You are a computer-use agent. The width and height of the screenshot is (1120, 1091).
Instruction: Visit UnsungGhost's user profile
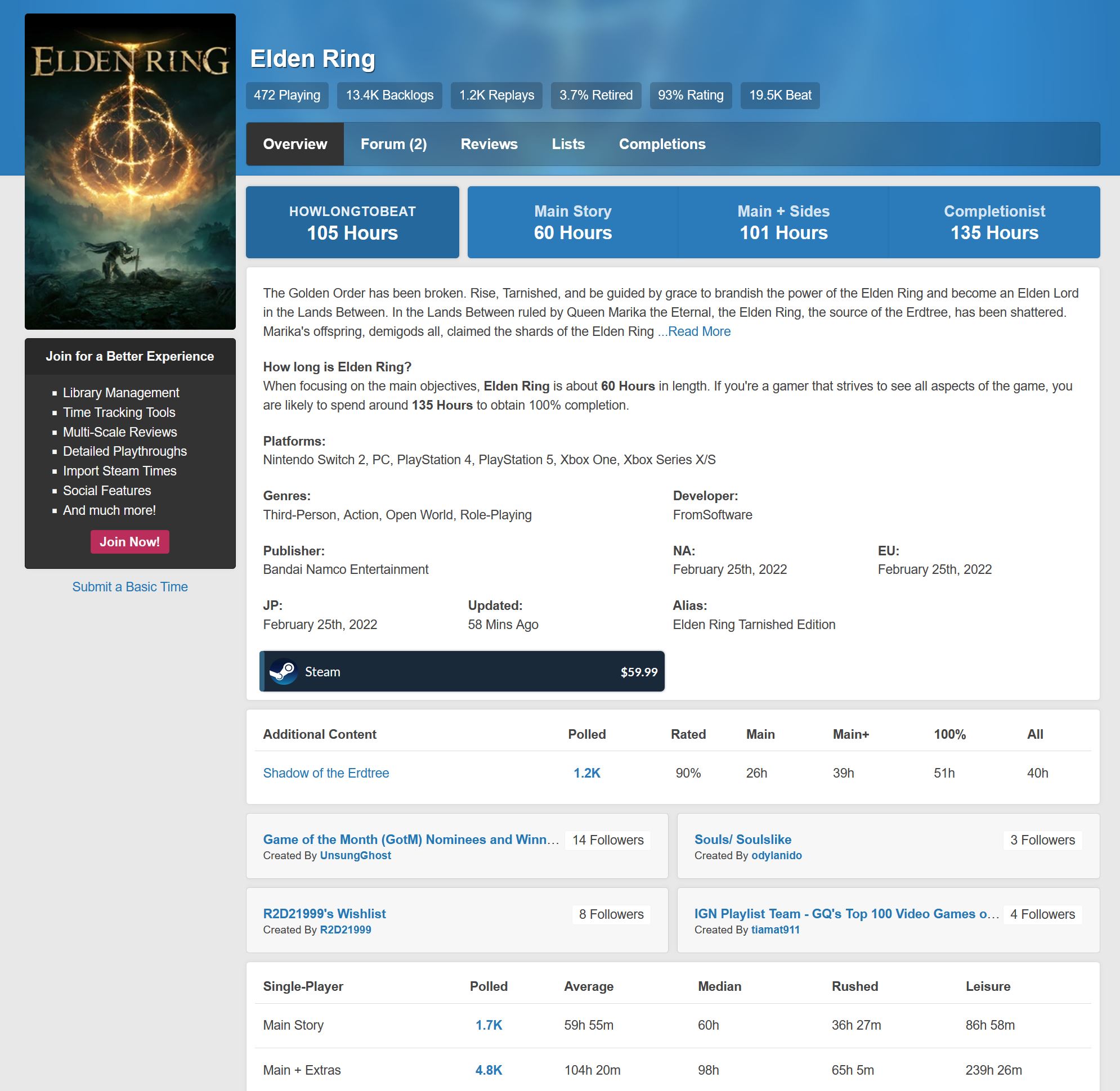point(355,855)
